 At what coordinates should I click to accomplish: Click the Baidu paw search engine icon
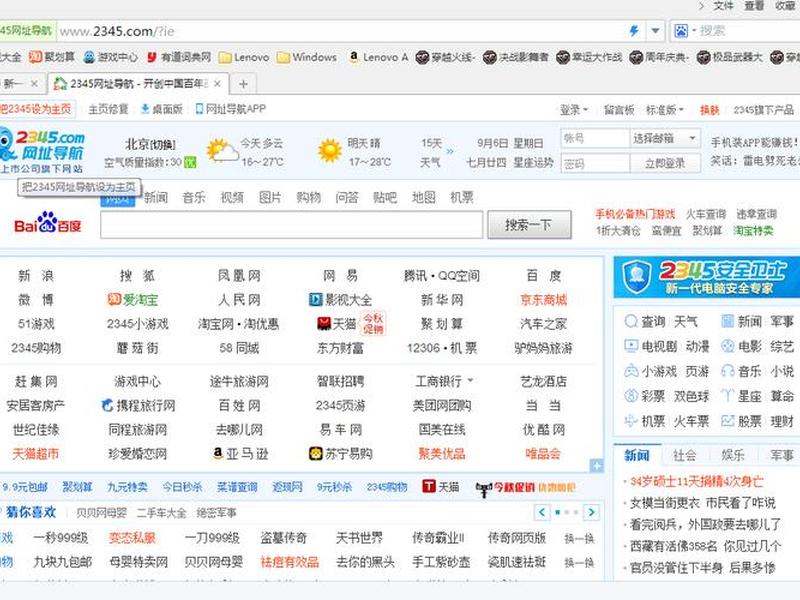tap(682, 31)
